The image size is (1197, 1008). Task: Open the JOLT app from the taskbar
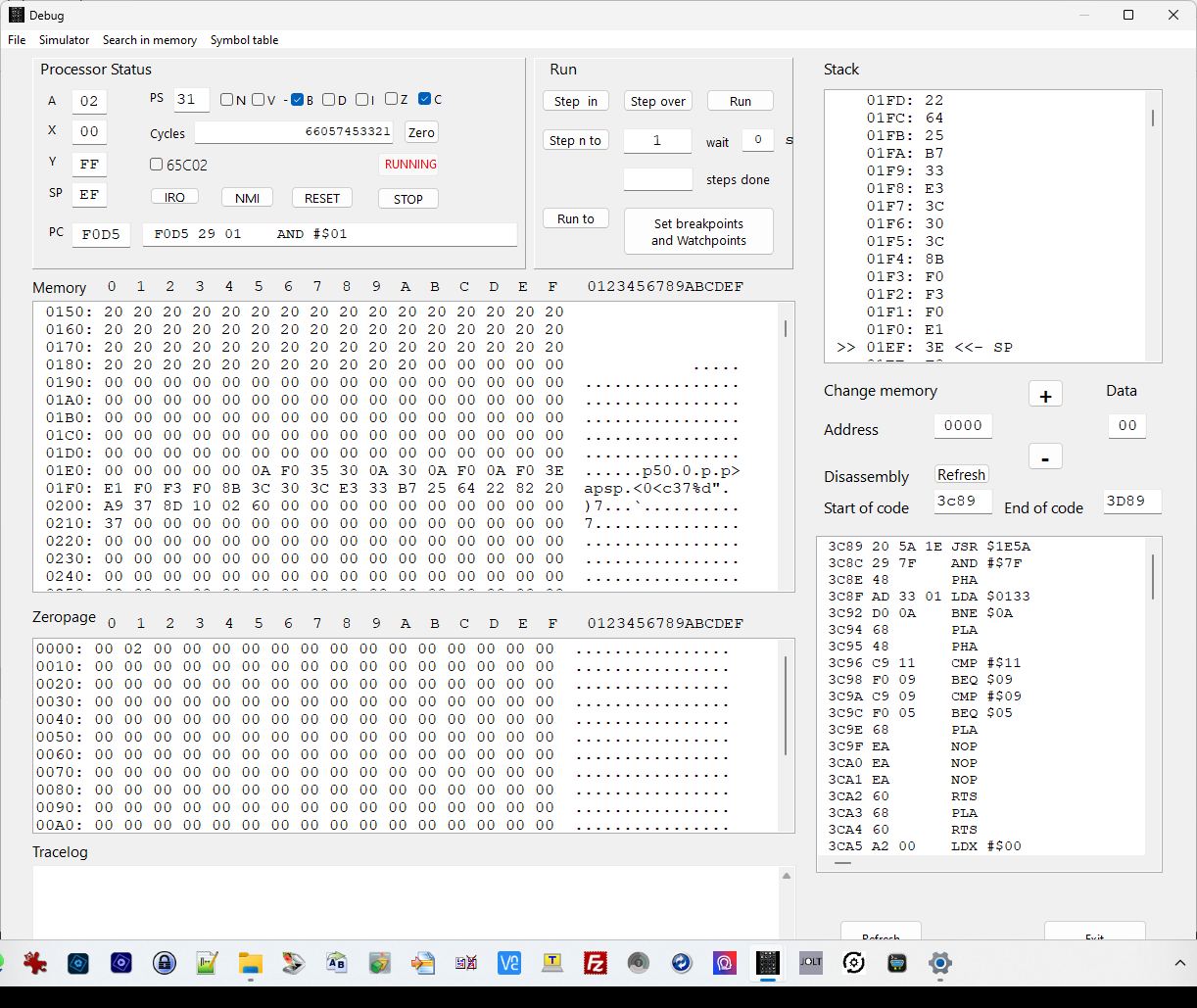tap(810, 963)
